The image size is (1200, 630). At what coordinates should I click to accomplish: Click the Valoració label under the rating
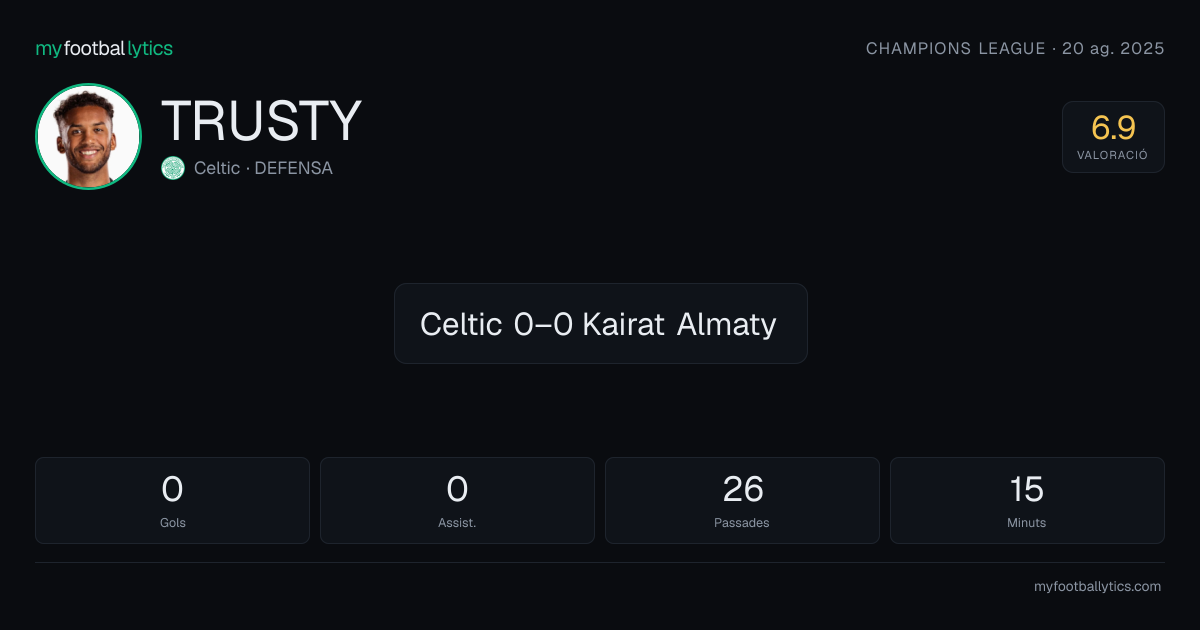click(1113, 156)
